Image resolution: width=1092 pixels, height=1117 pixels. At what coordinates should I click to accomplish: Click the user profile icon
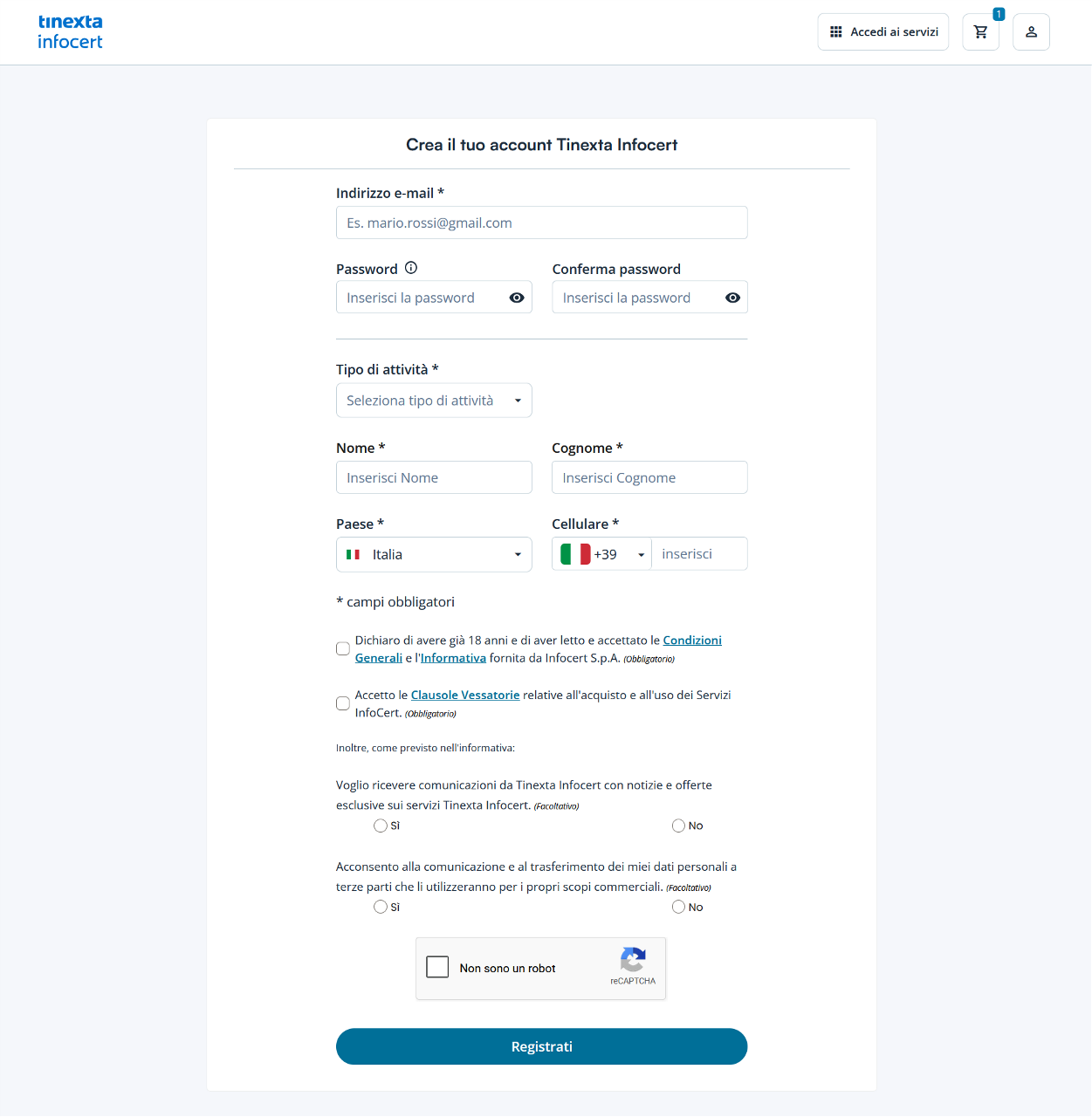[x=1031, y=32]
